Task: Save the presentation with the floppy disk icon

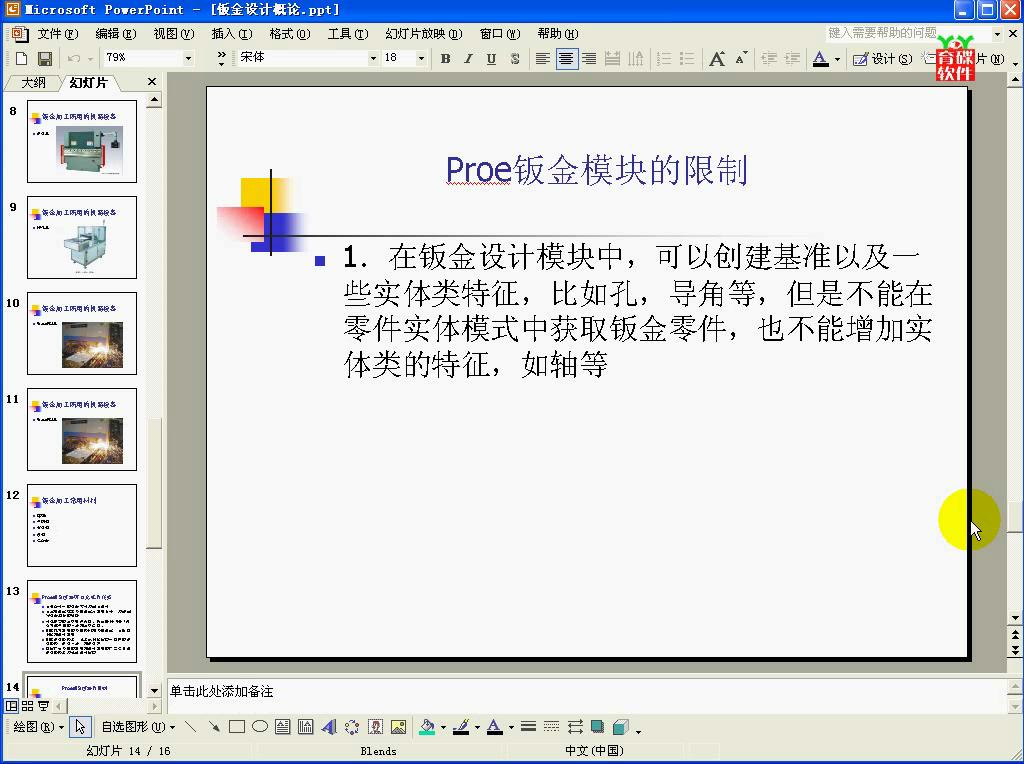Action: click(44, 59)
